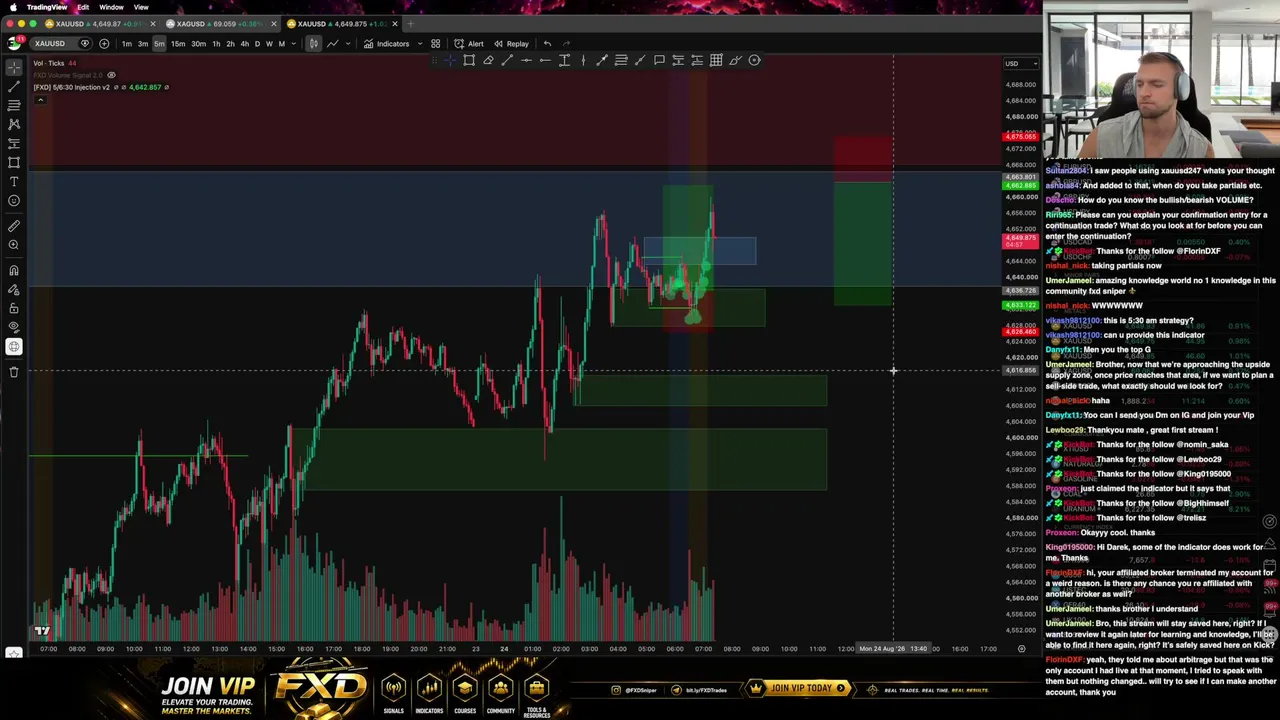Viewport: 1280px width, 720px height.
Task: Toggle the highlighted globe sync button in sidebar
Action: (14, 347)
